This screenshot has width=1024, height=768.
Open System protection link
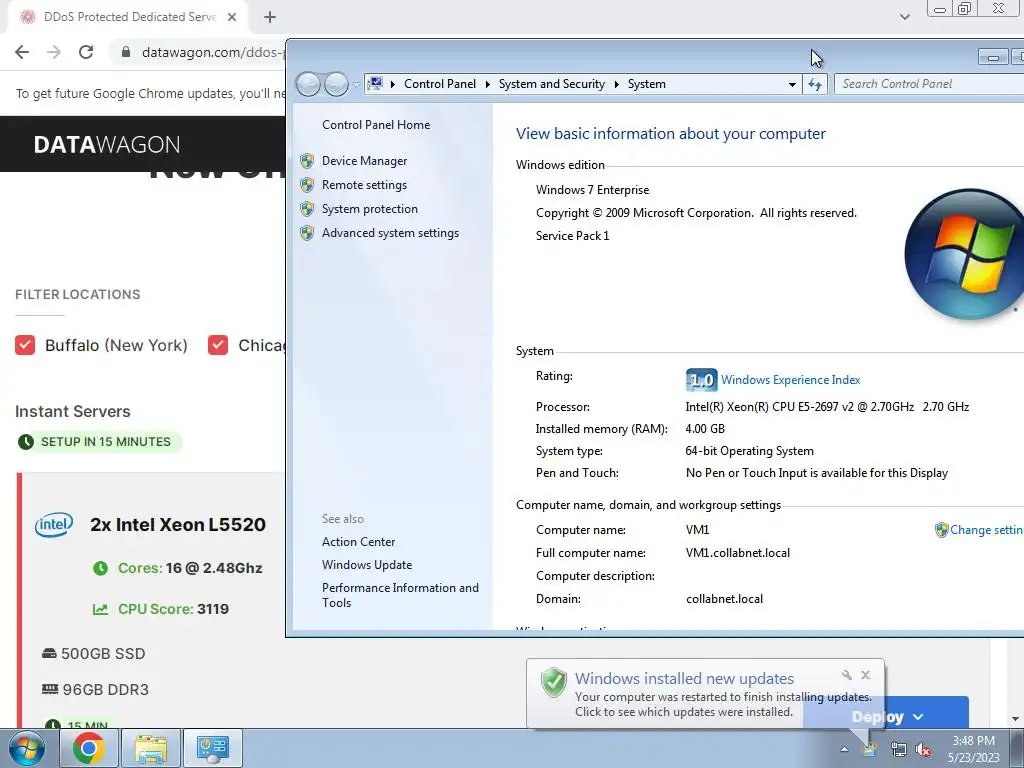(x=369, y=209)
